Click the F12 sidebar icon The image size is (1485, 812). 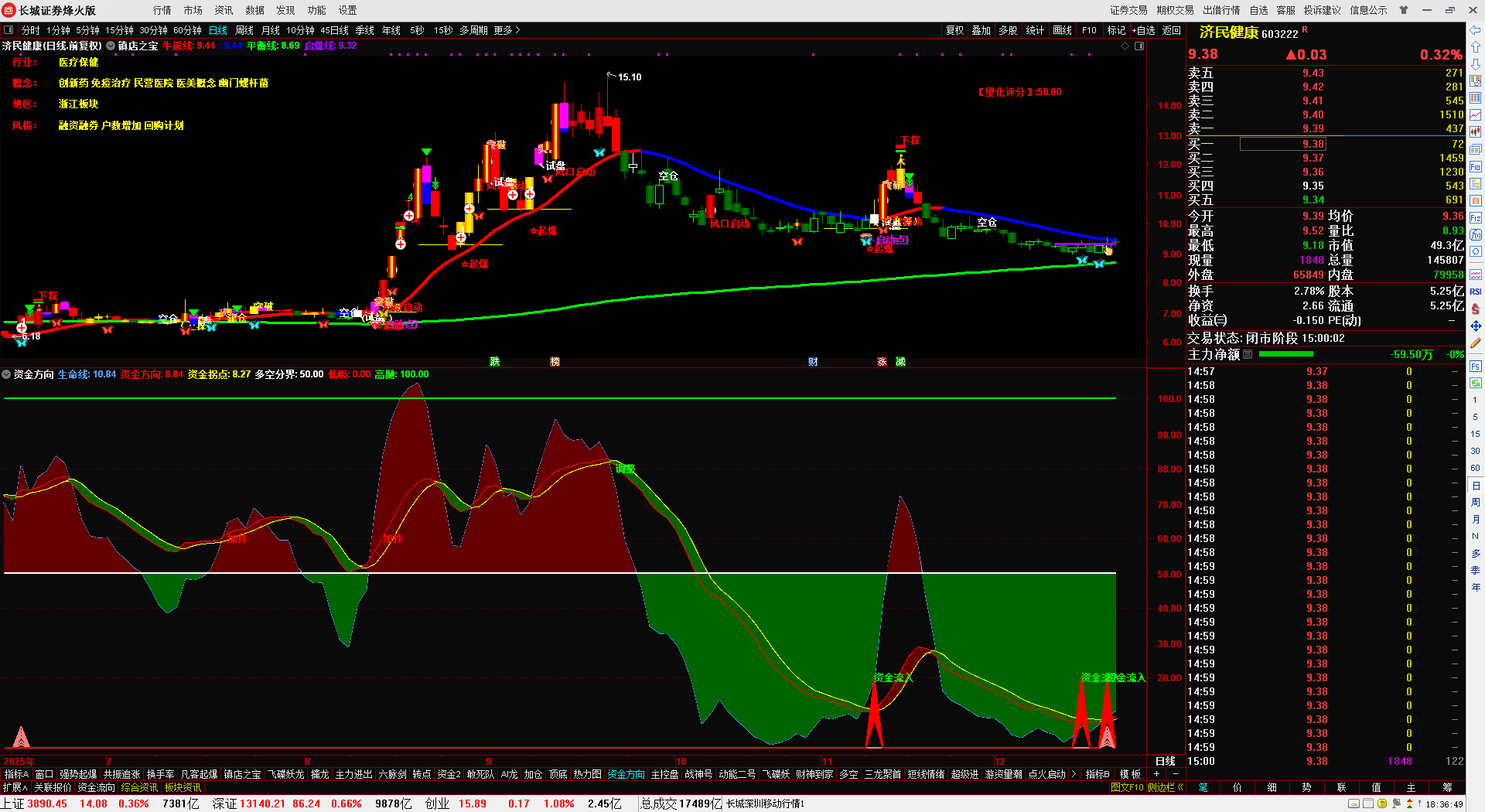[1476, 218]
